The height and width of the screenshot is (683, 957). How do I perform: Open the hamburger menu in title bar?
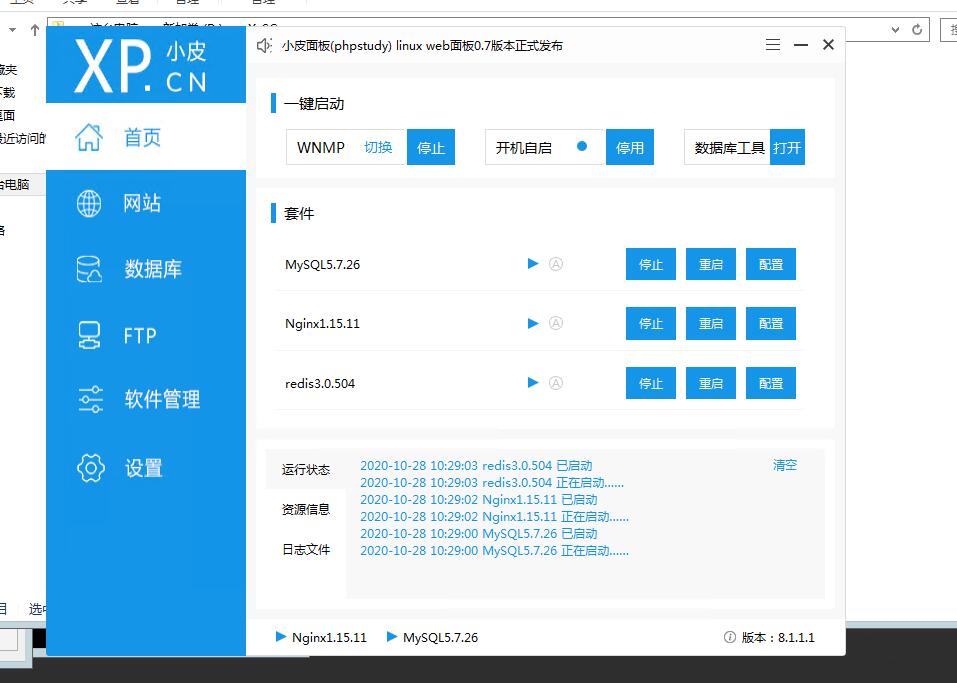(x=772, y=45)
